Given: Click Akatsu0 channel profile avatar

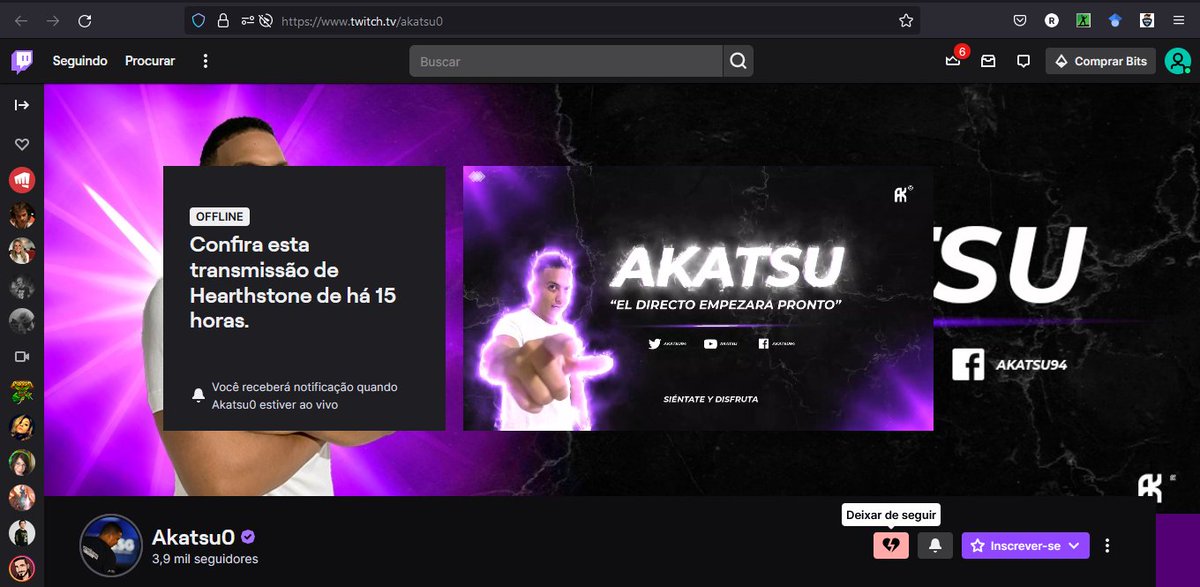Looking at the screenshot, I should pyautogui.click(x=110, y=546).
